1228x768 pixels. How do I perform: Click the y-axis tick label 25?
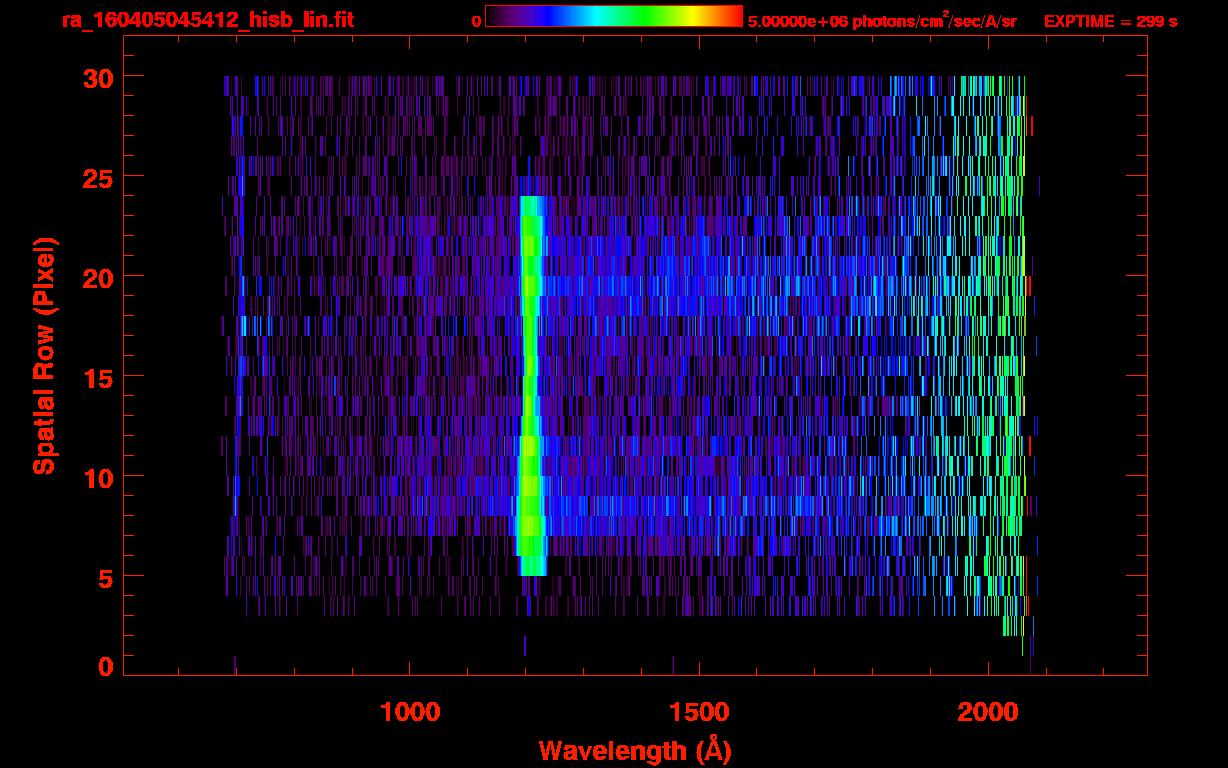point(98,177)
